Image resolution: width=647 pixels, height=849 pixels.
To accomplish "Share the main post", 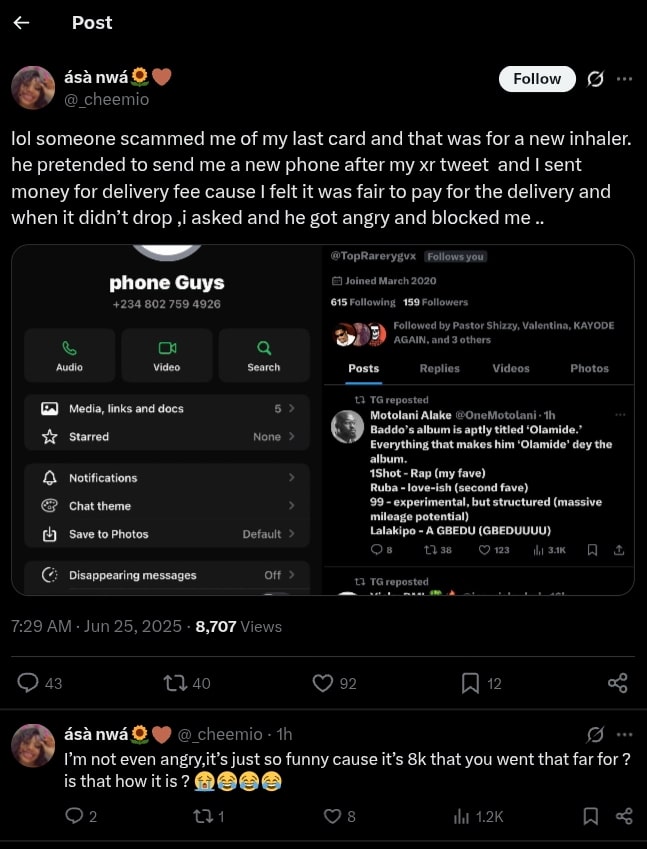I will click(618, 683).
